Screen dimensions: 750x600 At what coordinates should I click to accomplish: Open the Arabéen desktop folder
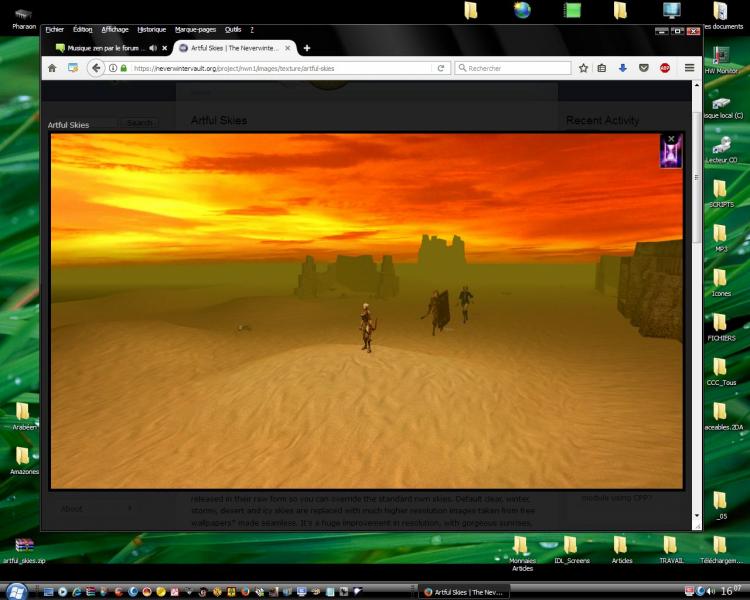click(23, 416)
